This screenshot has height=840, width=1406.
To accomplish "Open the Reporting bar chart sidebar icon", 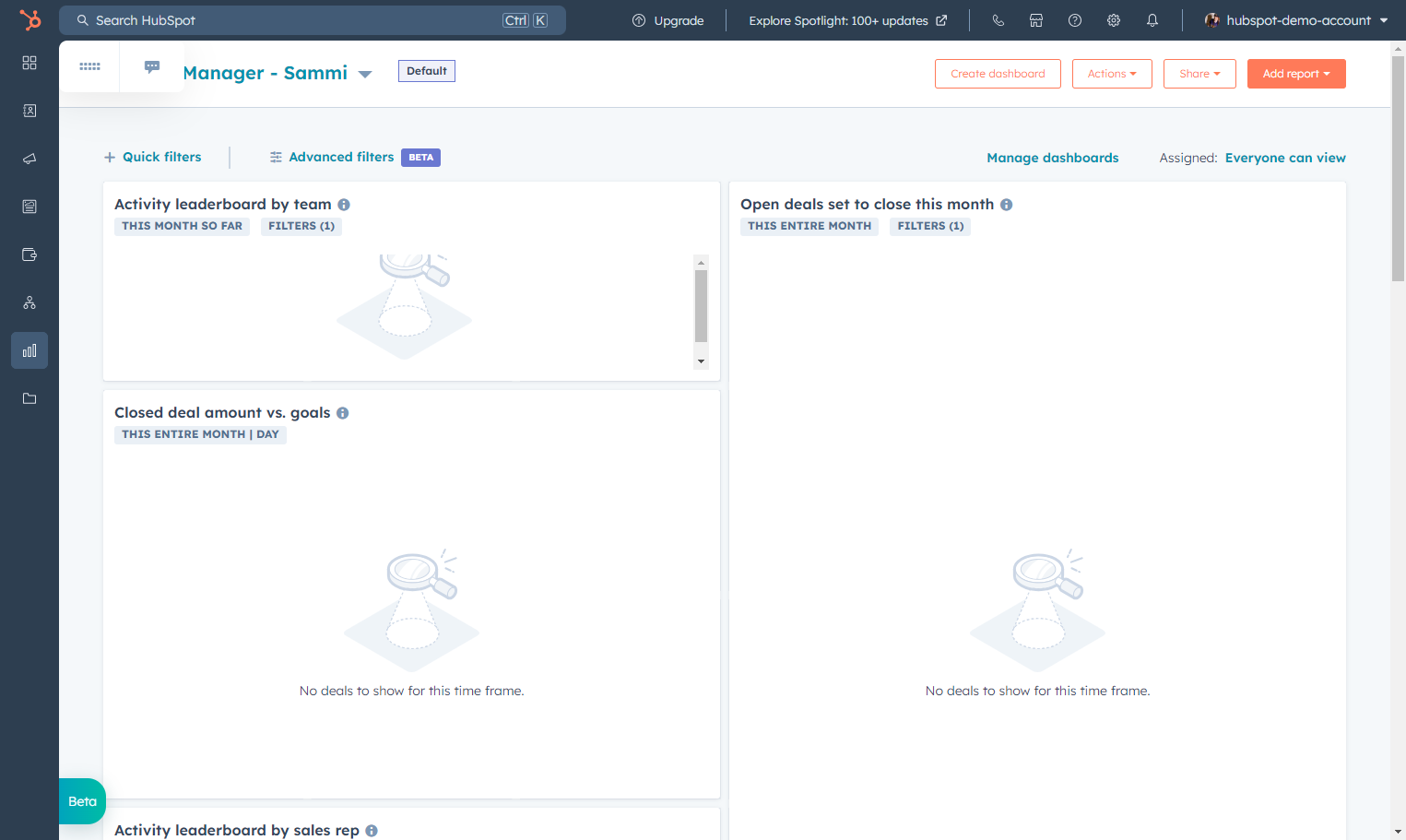I will tap(30, 350).
